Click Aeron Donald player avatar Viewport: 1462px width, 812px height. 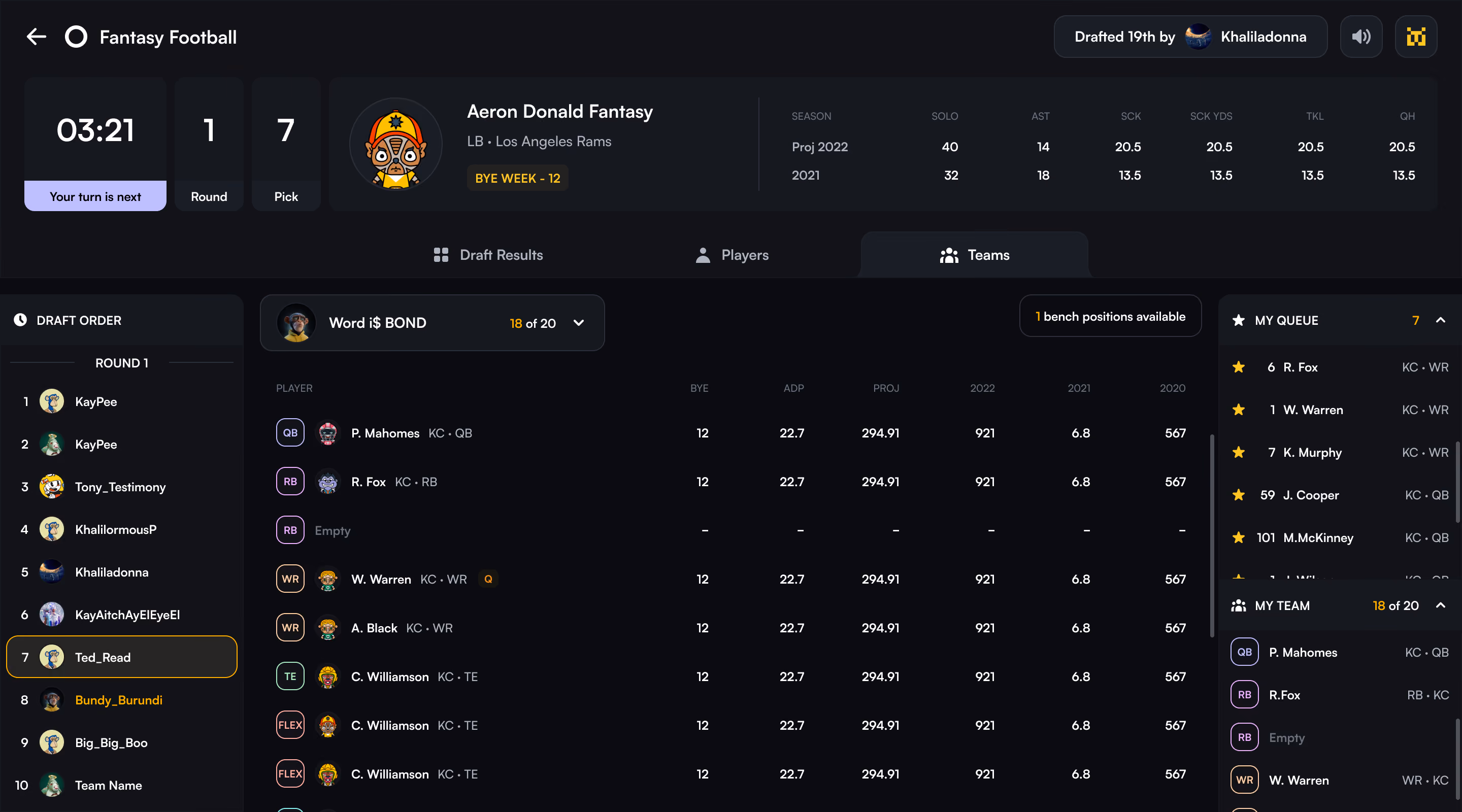395,144
